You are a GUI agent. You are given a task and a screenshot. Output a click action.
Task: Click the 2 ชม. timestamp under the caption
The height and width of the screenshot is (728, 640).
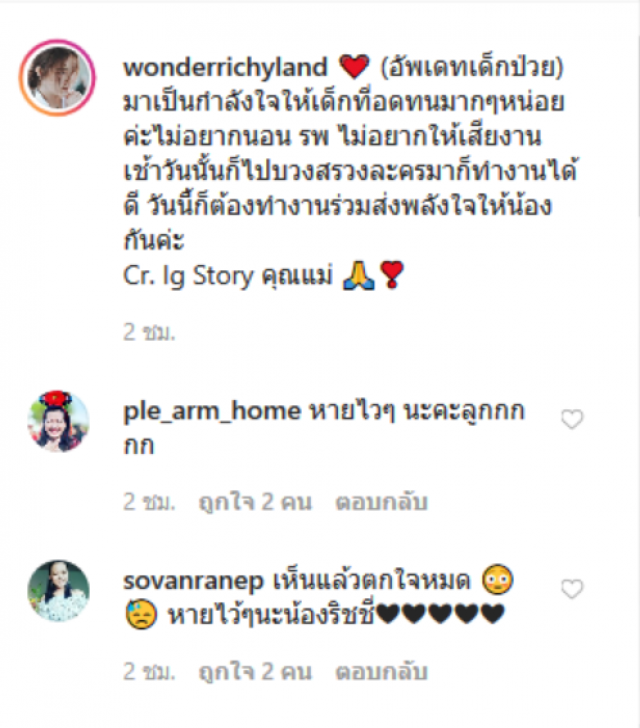click(149, 332)
